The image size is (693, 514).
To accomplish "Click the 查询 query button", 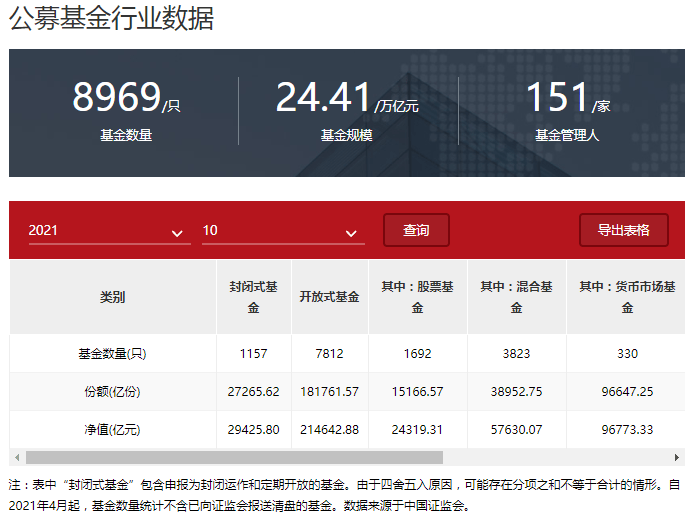I will point(416,230).
